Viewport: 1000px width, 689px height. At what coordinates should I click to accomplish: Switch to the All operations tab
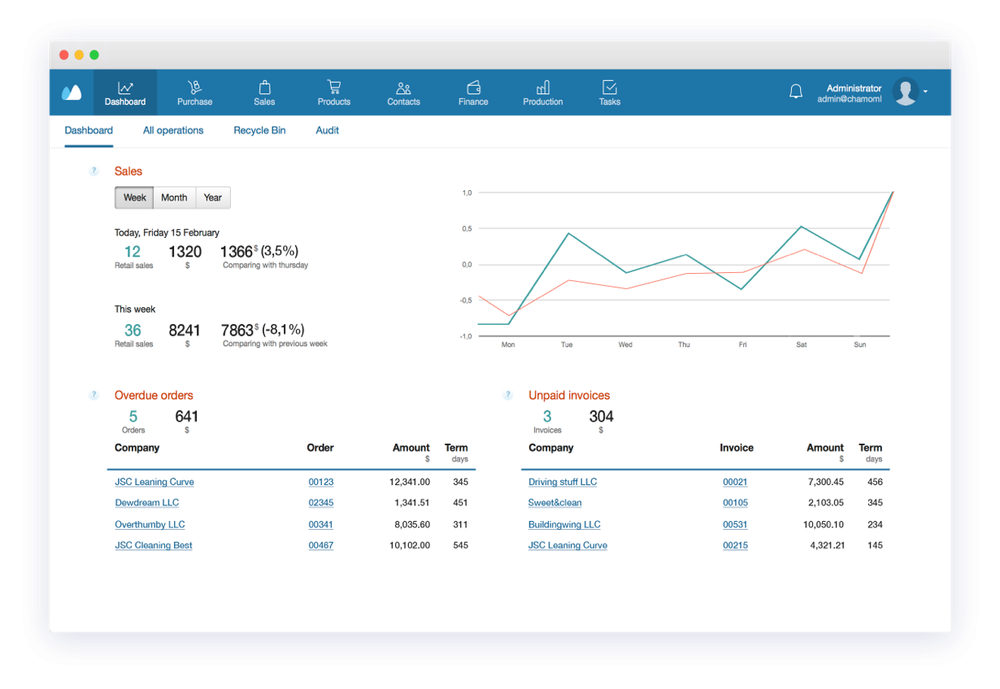[173, 130]
